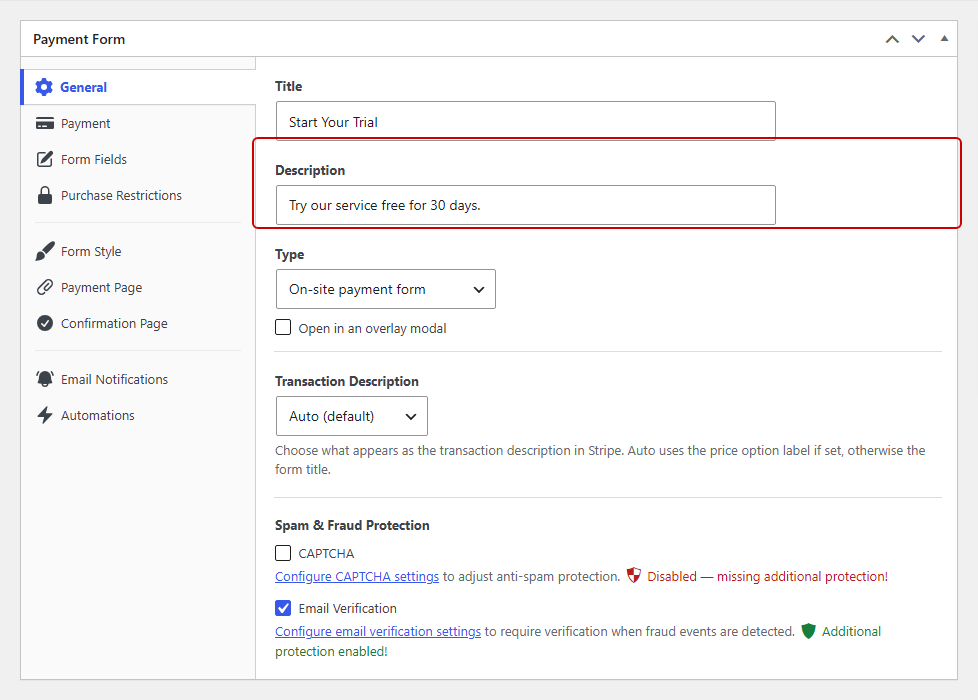Click the Form Style brush icon
This screenshot has height=700, width=978.
point(45,251)
